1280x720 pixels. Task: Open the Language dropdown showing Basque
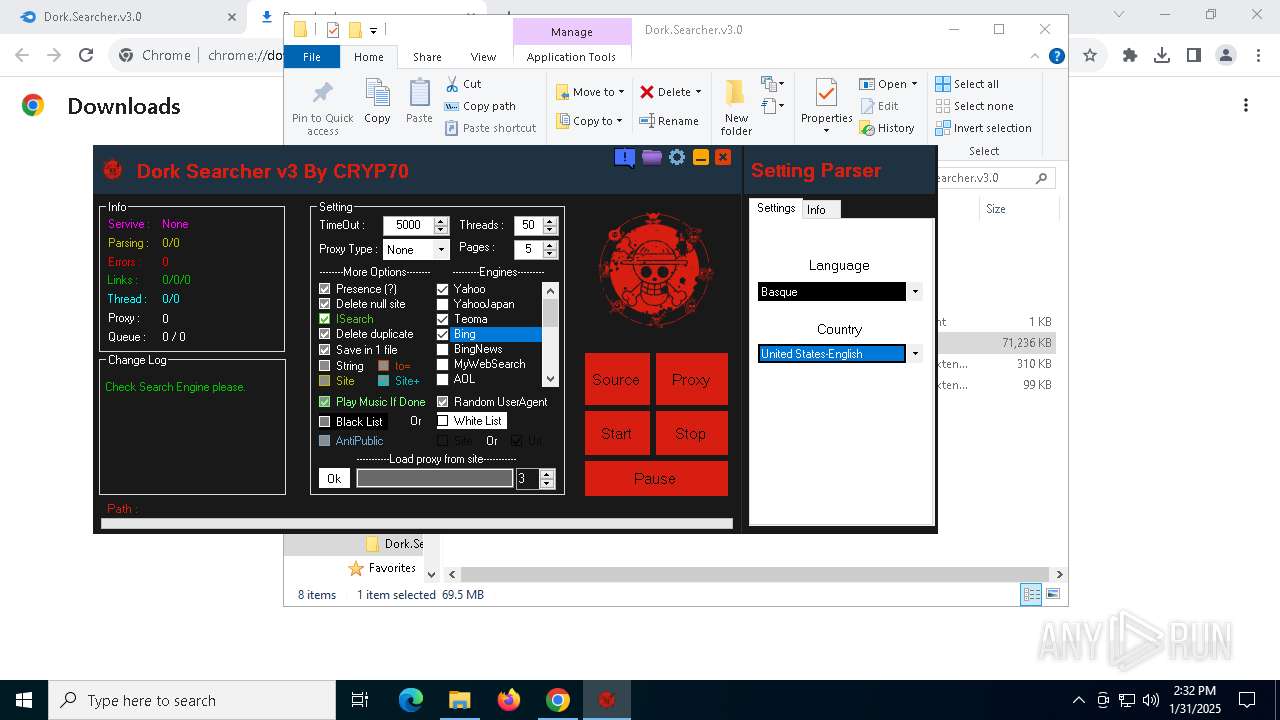(x=914, y=292)
